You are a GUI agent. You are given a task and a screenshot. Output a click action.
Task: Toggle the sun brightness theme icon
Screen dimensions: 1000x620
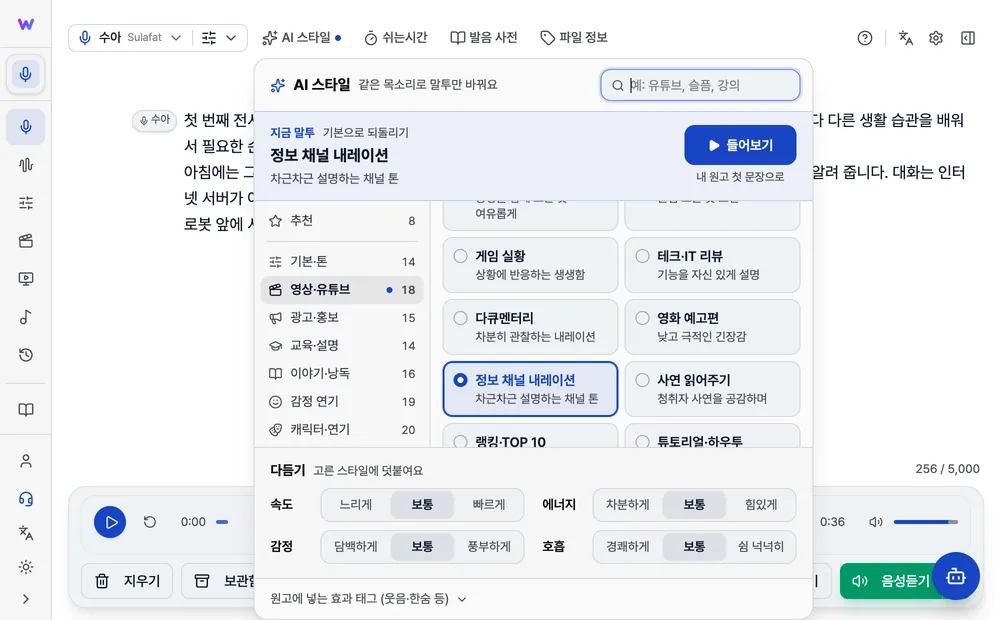(x=26, y=566)
